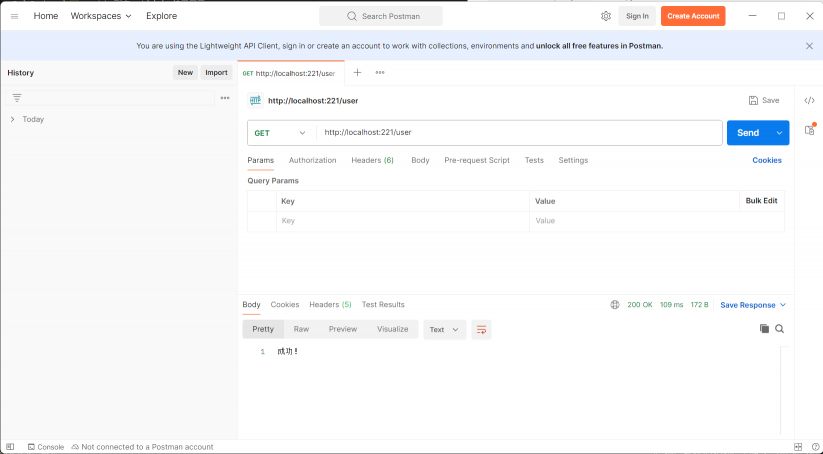Open the Postman settings gear
This screenshot has height=454, width=823.
point(606,16)
